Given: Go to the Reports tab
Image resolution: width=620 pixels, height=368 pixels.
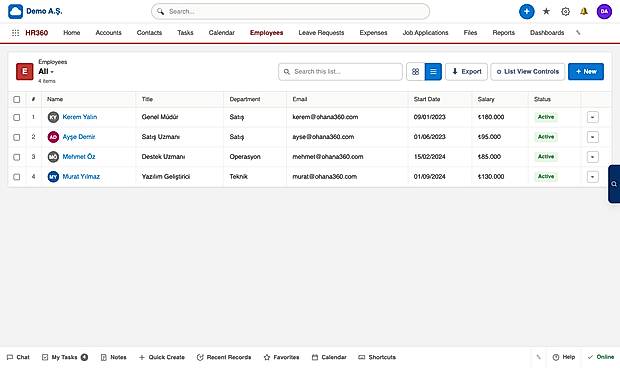Looking at the screenshot, I should pos(503,33).
